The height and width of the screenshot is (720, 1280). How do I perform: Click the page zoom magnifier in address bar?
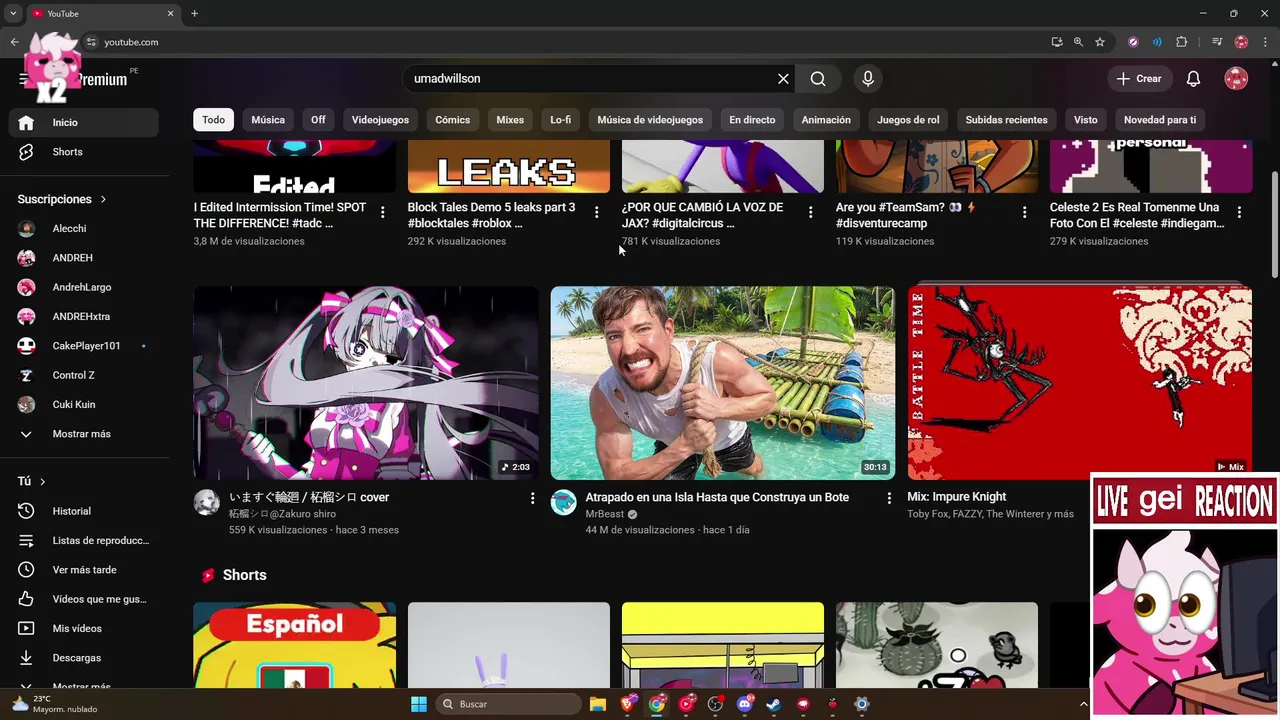coord(1078,42)
